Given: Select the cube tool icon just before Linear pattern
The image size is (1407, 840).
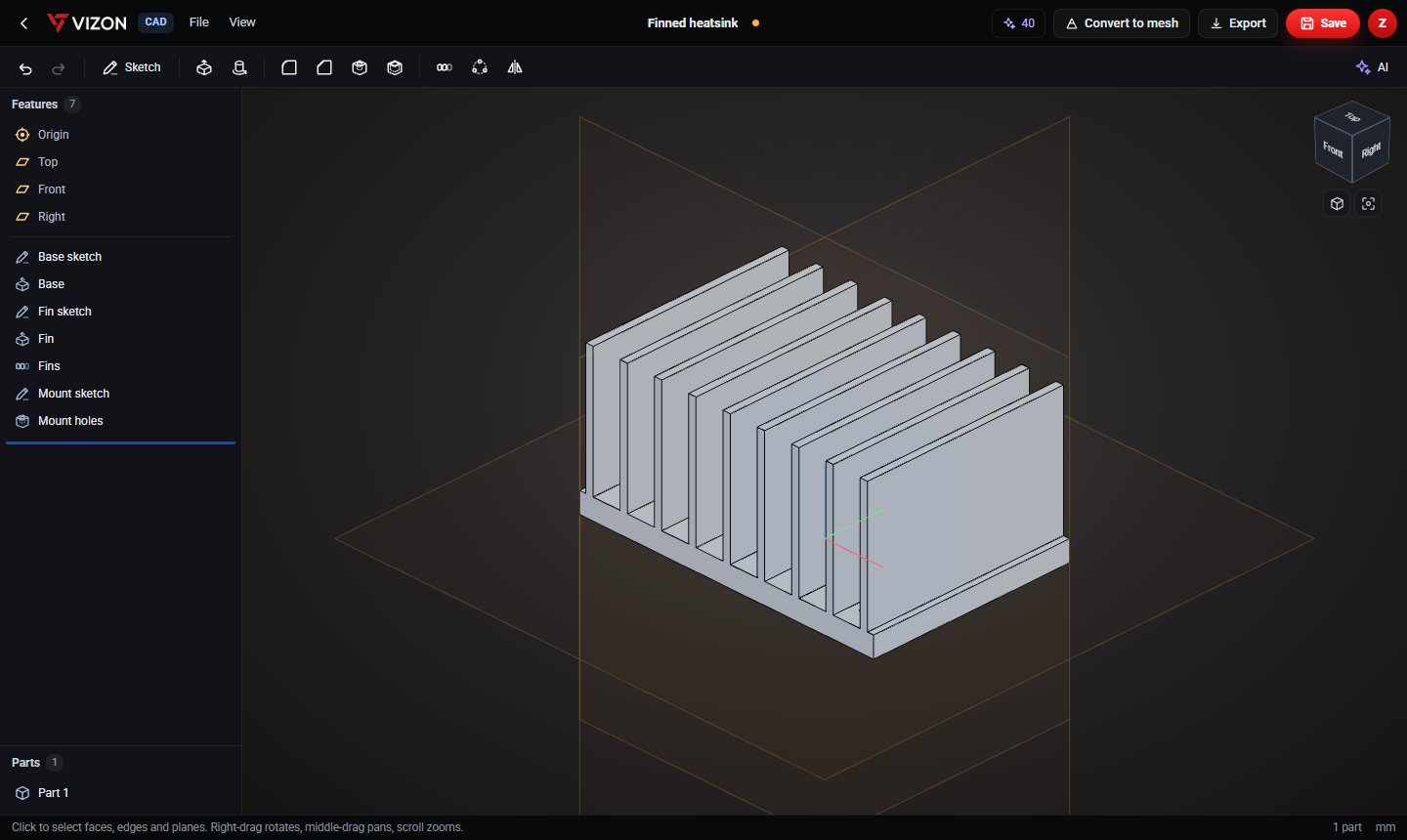Looking at the screenshot, I should click(395, 67).
